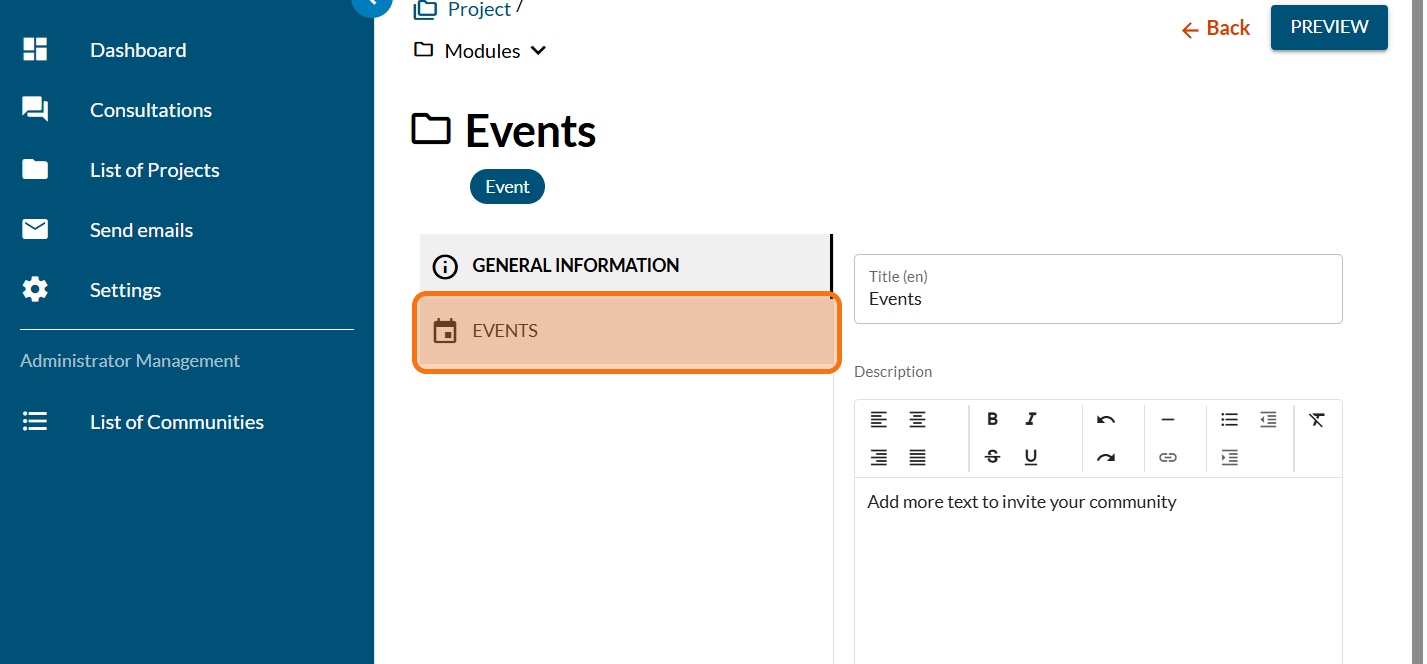This screenshot has width=1427, height=664.
Task: Click the redo arrow icon
Action: pos(1105,457)
